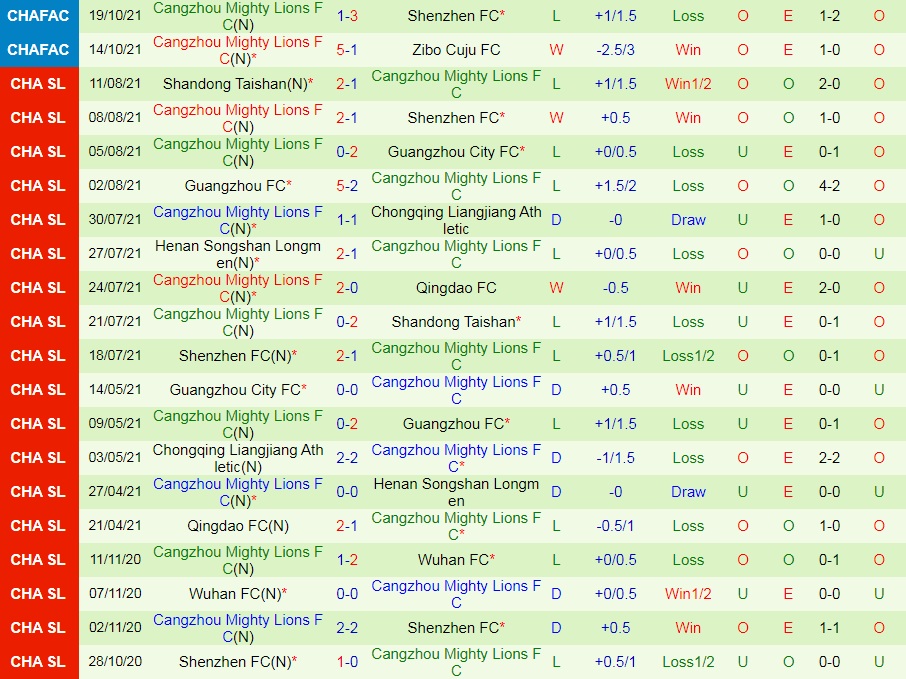Click the 2-0 score on 24/07/21
Viewport: 906px width, 679px height.
(x=347, y=288)
